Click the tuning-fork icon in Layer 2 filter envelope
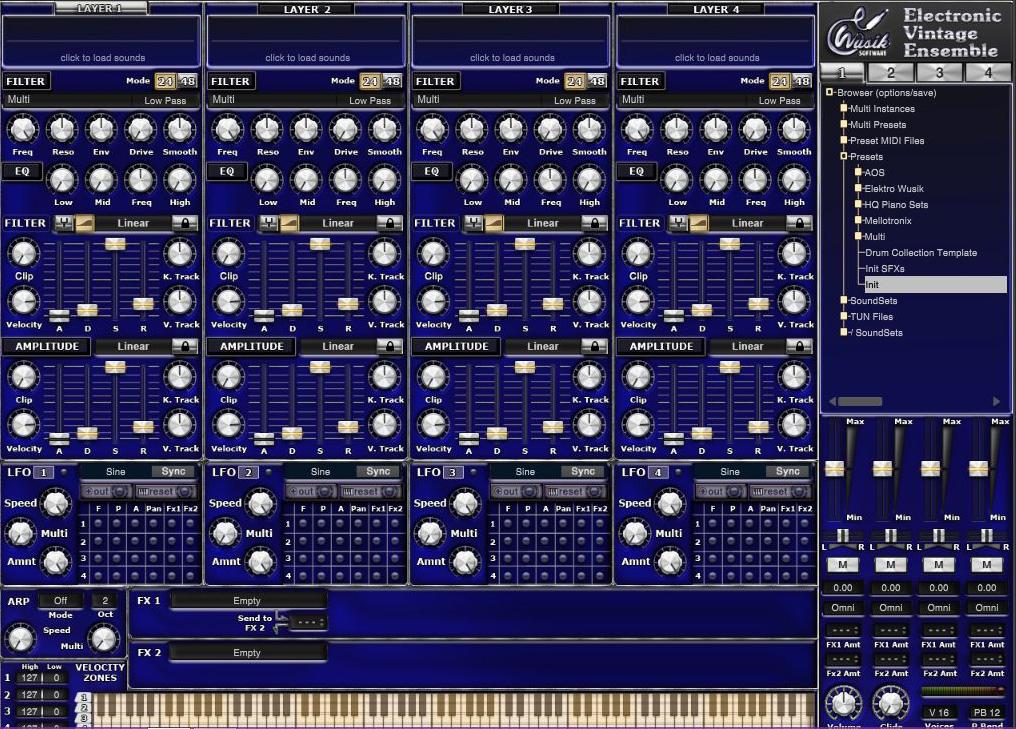The image size is (1016, 729). [268, 223]
